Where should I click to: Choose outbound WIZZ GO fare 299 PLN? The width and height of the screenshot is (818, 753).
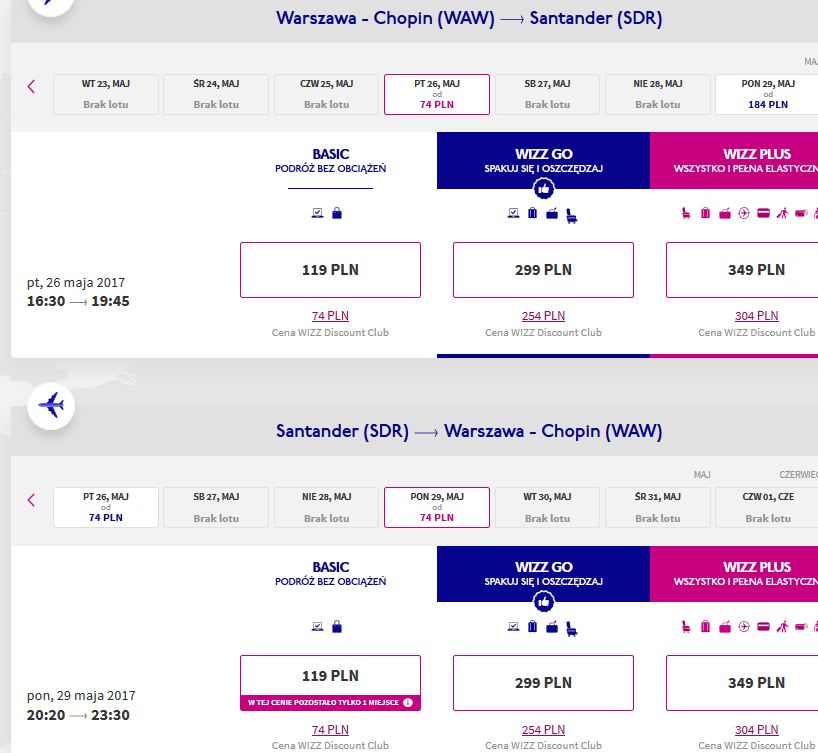(544, 270)
